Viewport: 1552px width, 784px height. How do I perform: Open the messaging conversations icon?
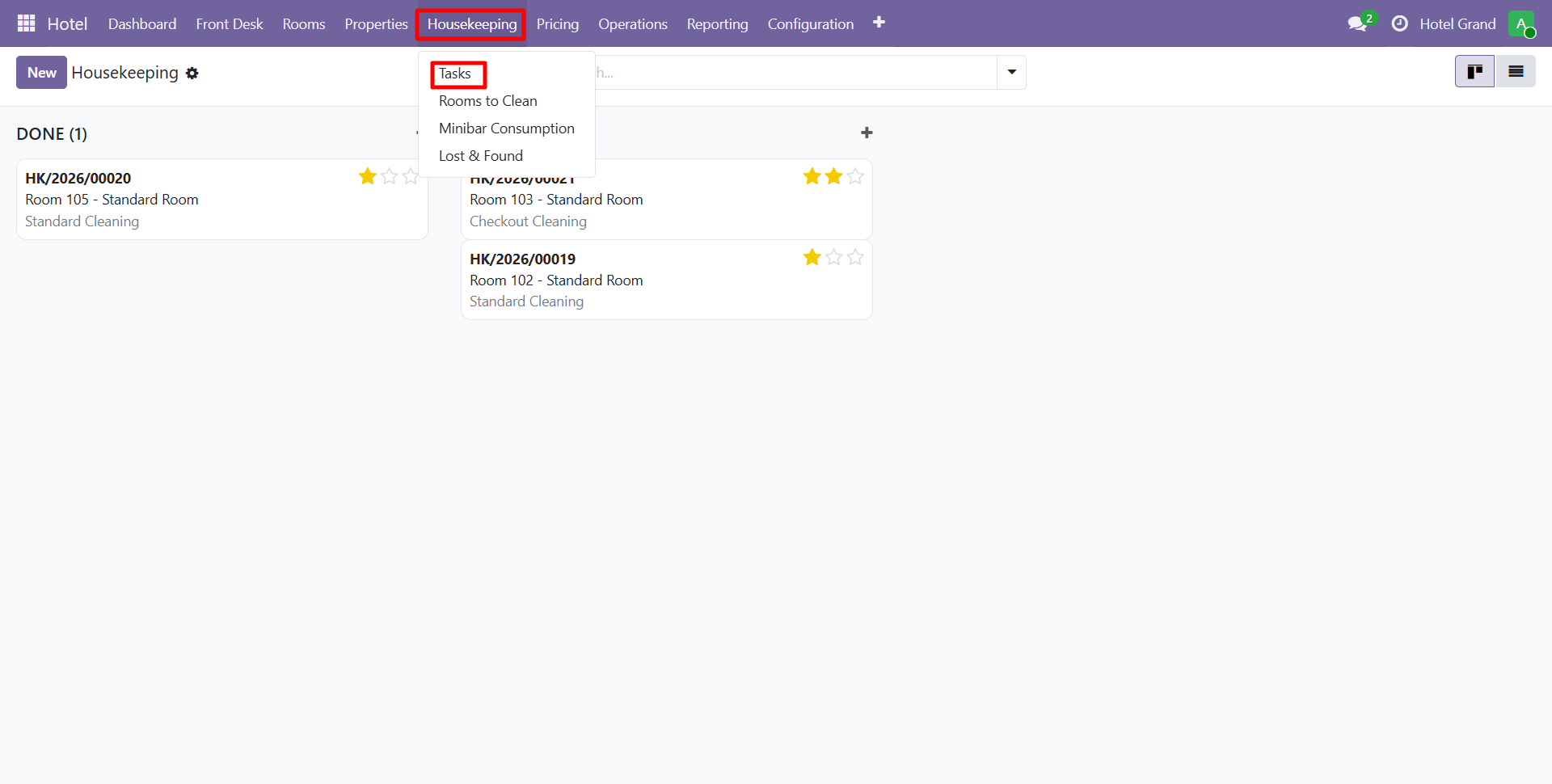click(1356, 23)
